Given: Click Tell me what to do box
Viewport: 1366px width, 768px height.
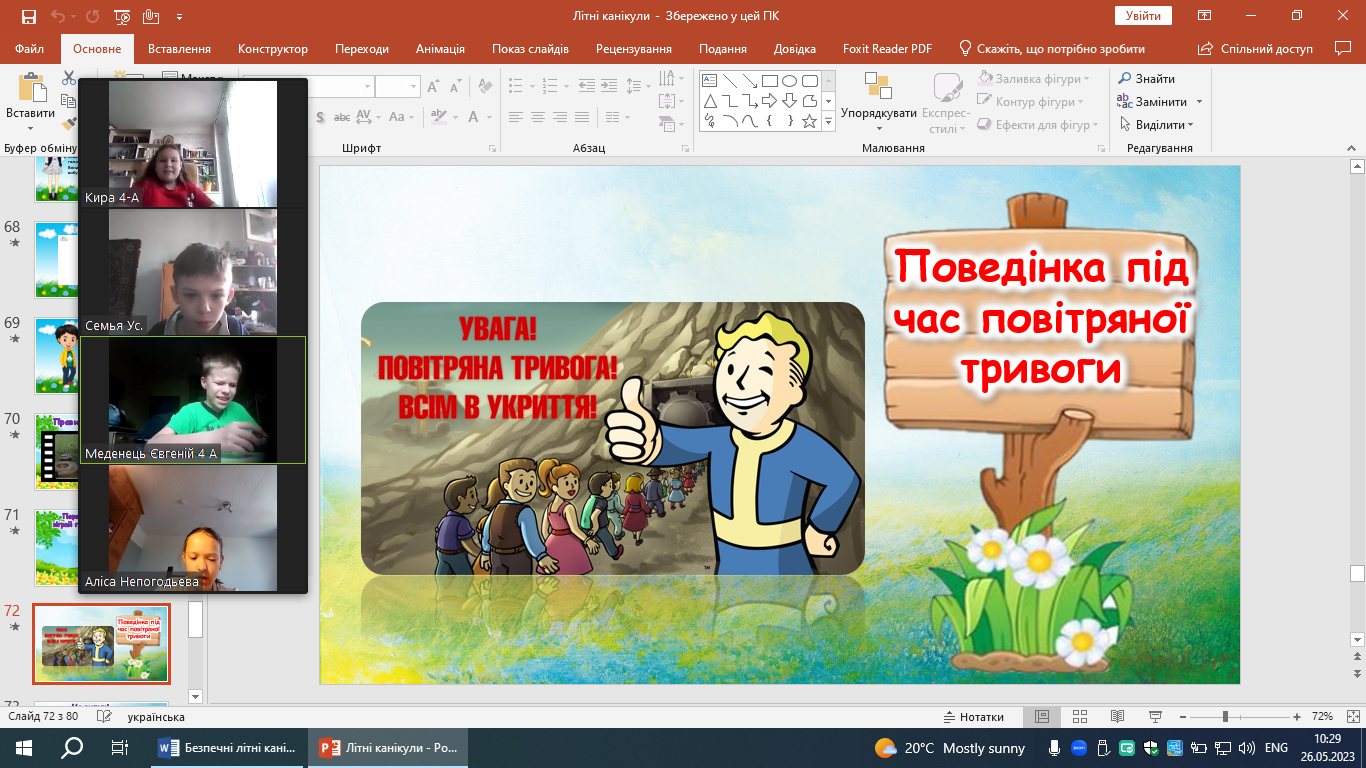Looking at the screenshot, I should [x=1051, y=49].
